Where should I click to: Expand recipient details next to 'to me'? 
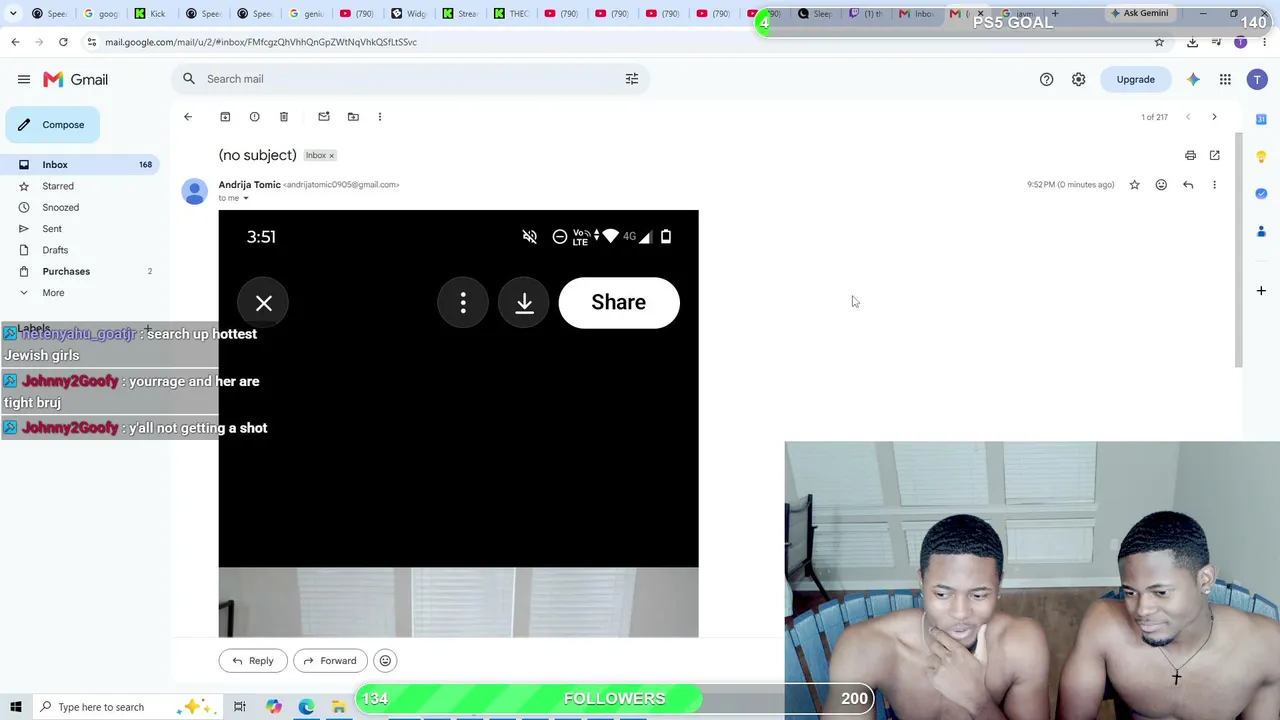[x=246, y=198]
